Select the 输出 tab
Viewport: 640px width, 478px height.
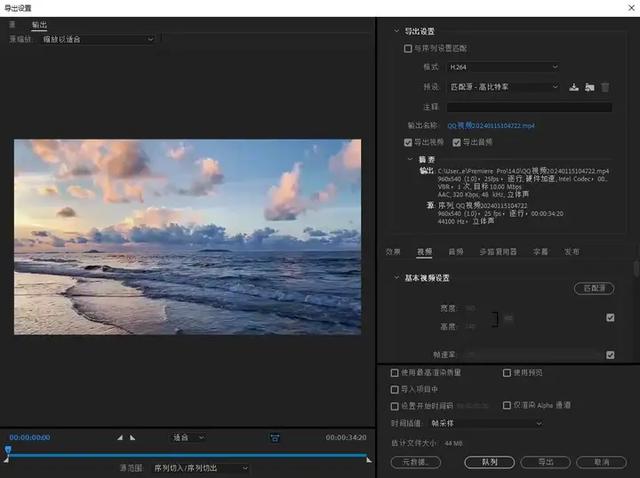click(39, 24)
